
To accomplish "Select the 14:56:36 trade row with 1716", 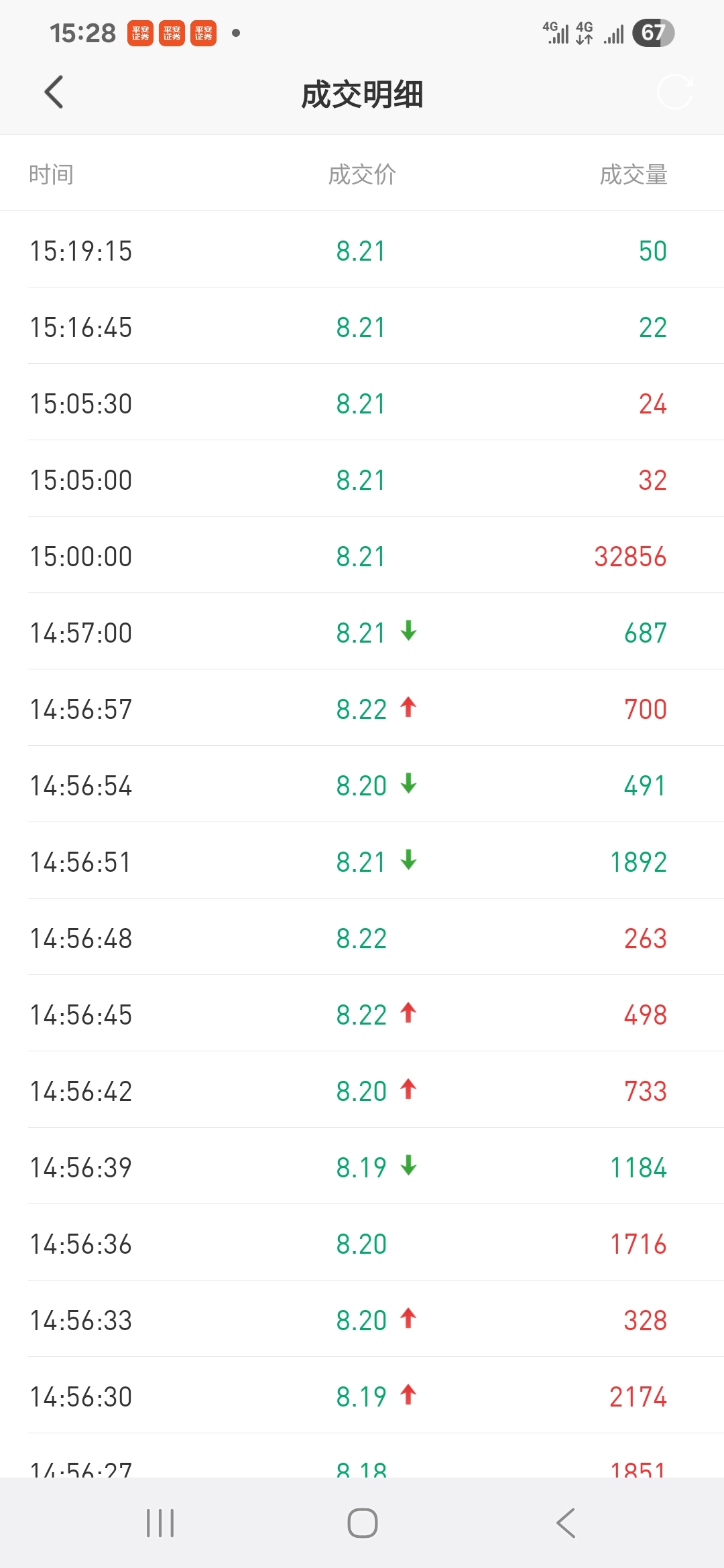I will (362, 1242).
